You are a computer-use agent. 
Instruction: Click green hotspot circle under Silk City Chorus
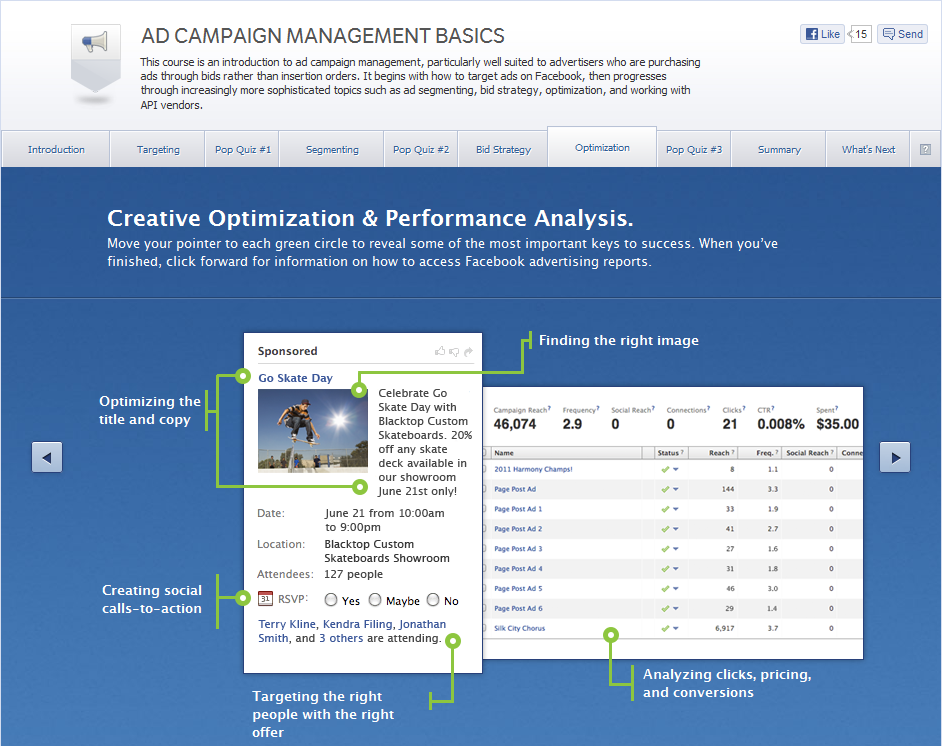611,635
